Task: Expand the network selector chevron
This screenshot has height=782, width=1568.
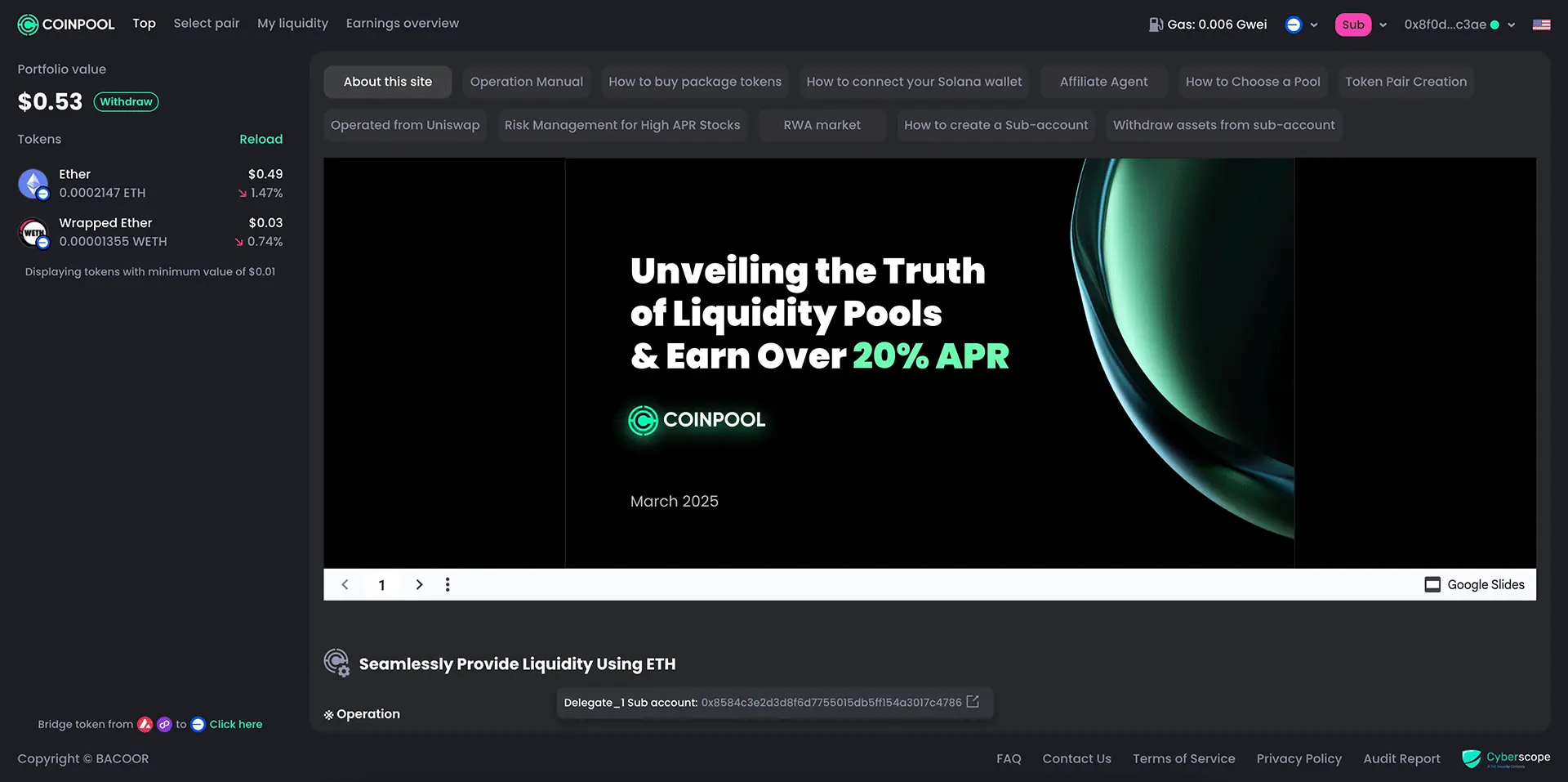Action: point(1314,25)
